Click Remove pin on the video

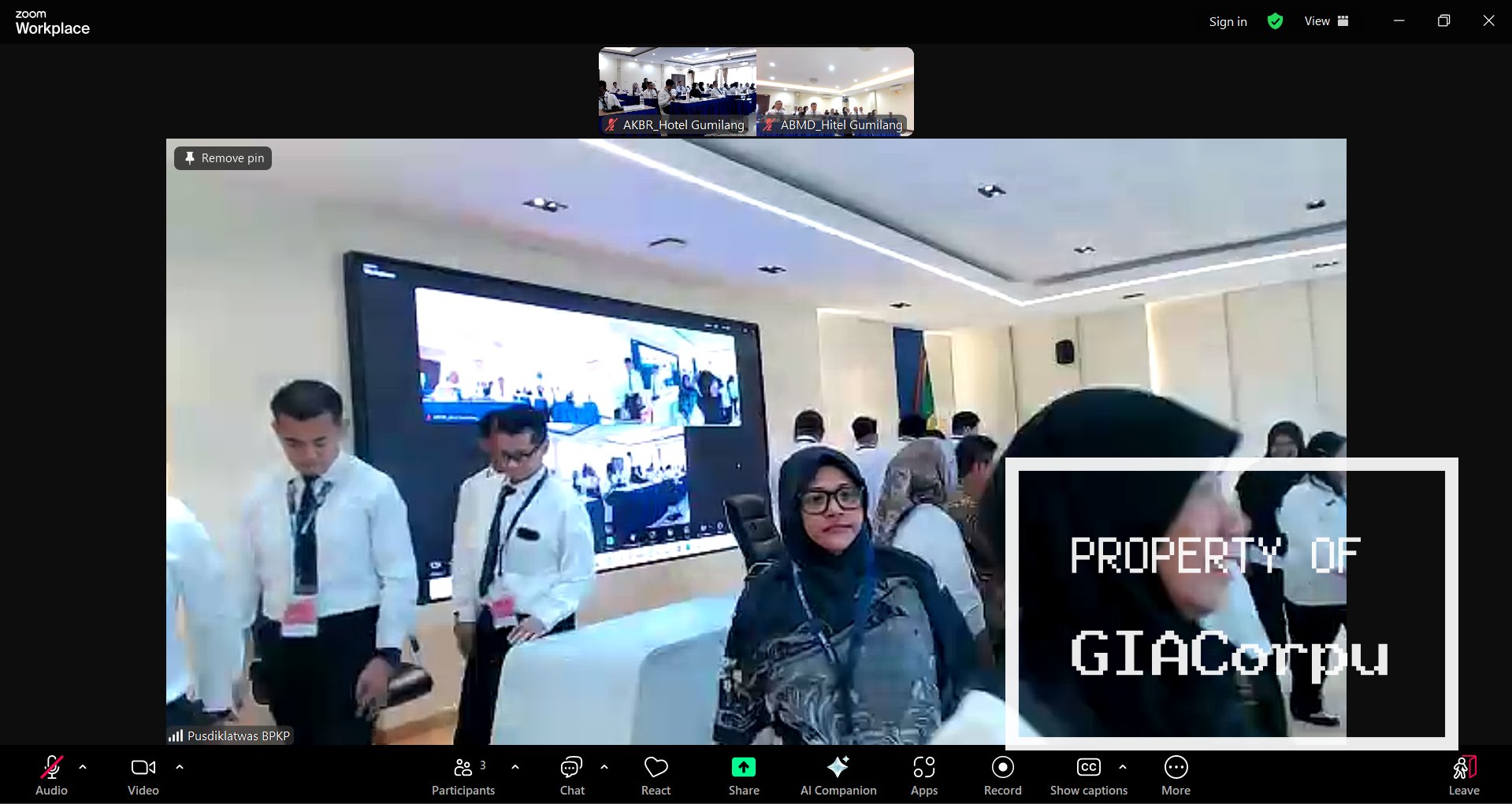click(x=224, y=158)
